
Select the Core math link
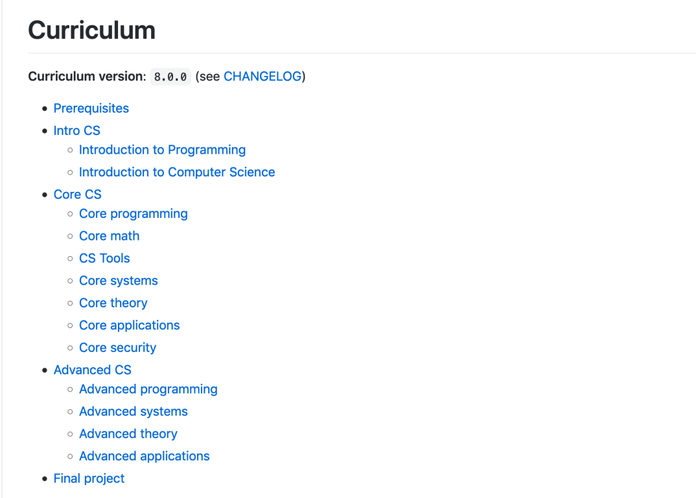[109, 236]
